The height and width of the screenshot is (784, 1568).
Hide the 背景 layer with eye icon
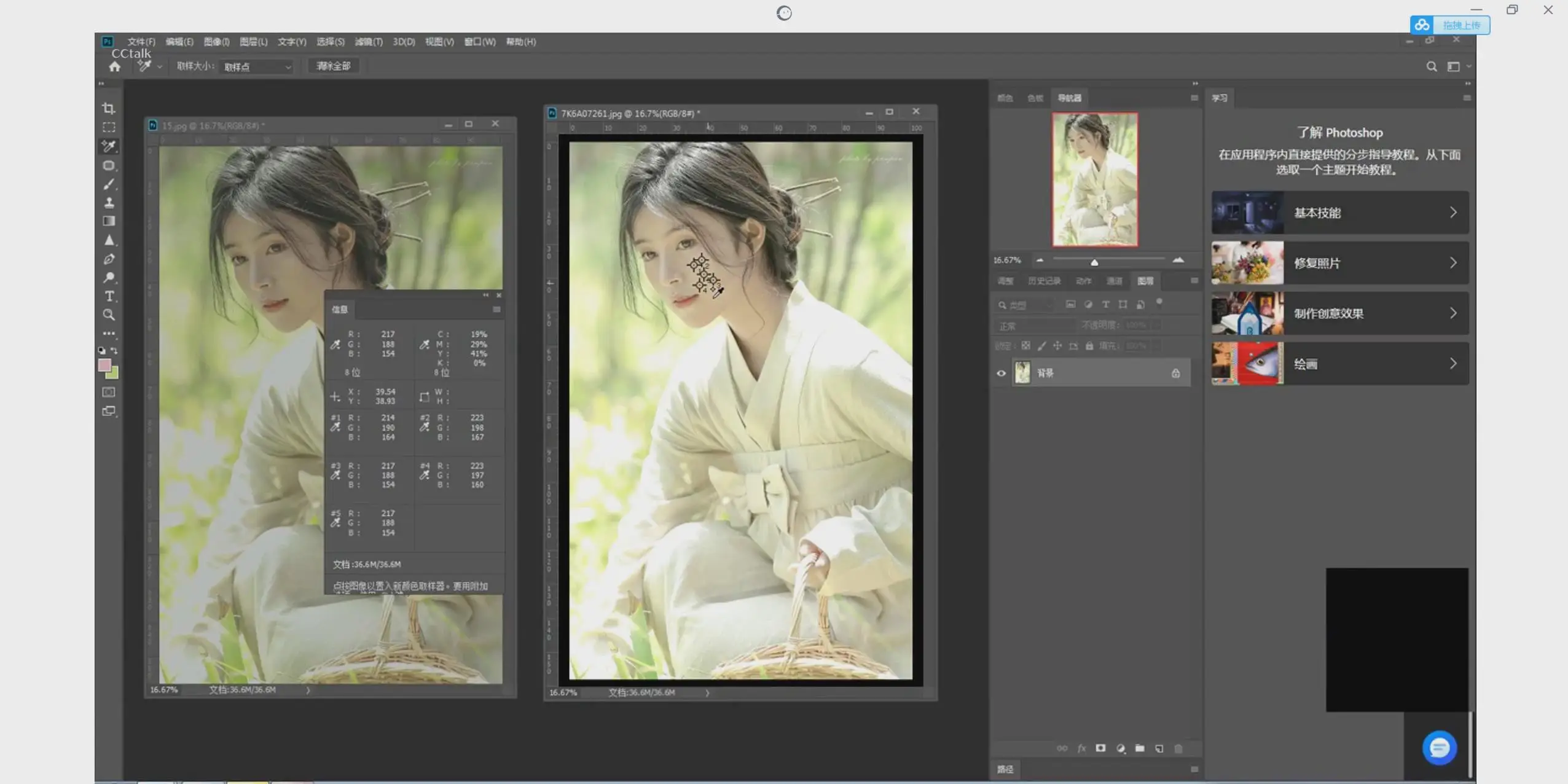[1001, 373]
